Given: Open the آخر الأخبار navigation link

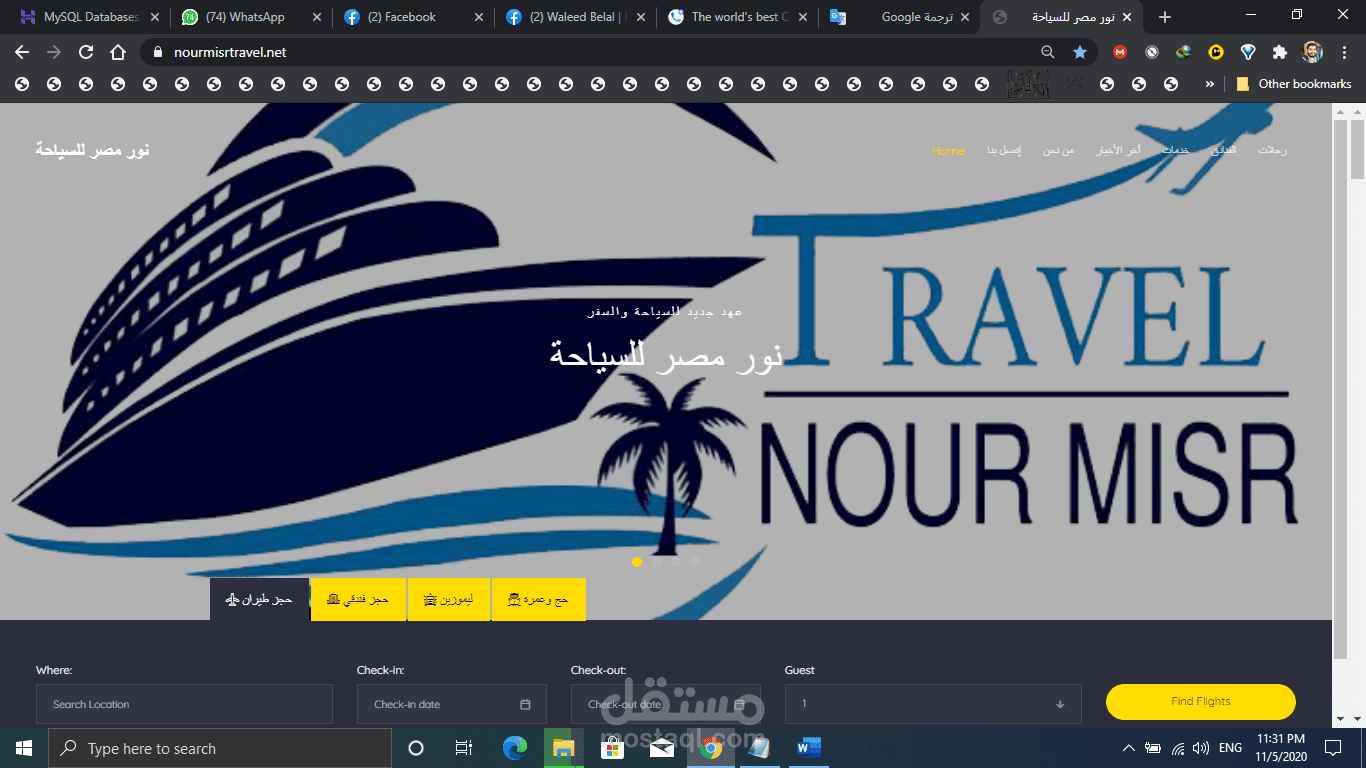Looking at the screenshot, I should (1119, 150).
